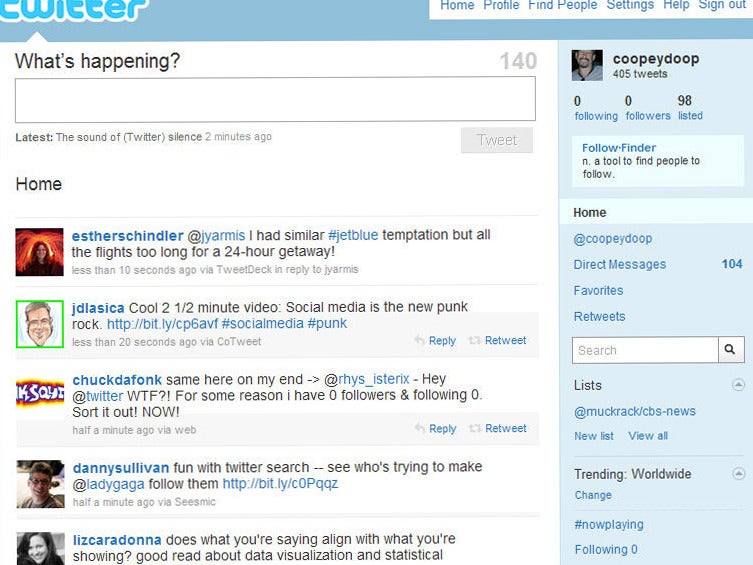This screenshot has height=565, width=753.
Task: Open Find People in top navigation
Action: tap(563, 5)
